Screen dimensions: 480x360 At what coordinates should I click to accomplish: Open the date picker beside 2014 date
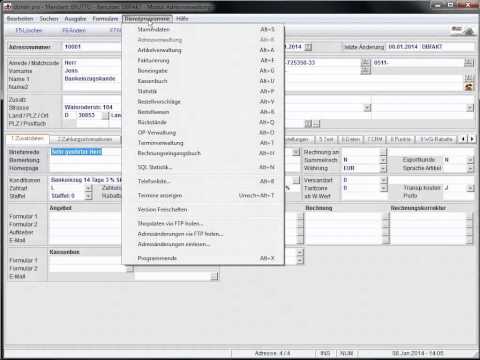(x=309, y=47)
